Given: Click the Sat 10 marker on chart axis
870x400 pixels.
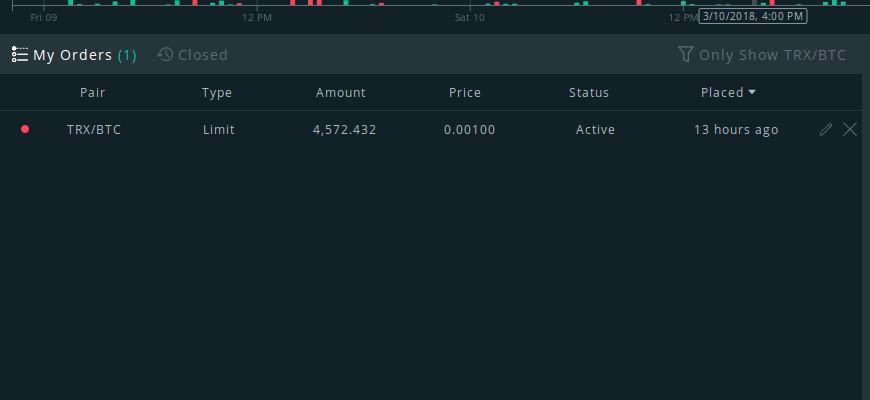Looking at the screenshot, I should (469, 18).
